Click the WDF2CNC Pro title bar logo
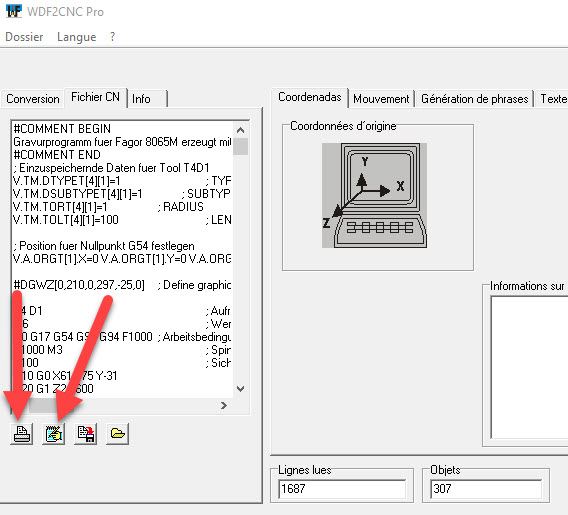568x515 pixels. [x=14, y=11]
